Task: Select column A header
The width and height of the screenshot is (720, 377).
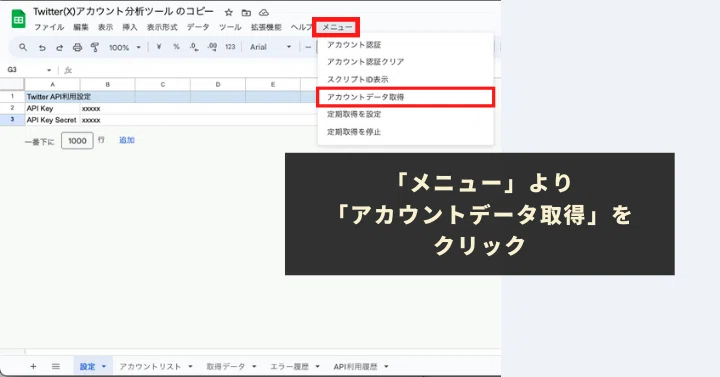Action: tap(52, 84)
